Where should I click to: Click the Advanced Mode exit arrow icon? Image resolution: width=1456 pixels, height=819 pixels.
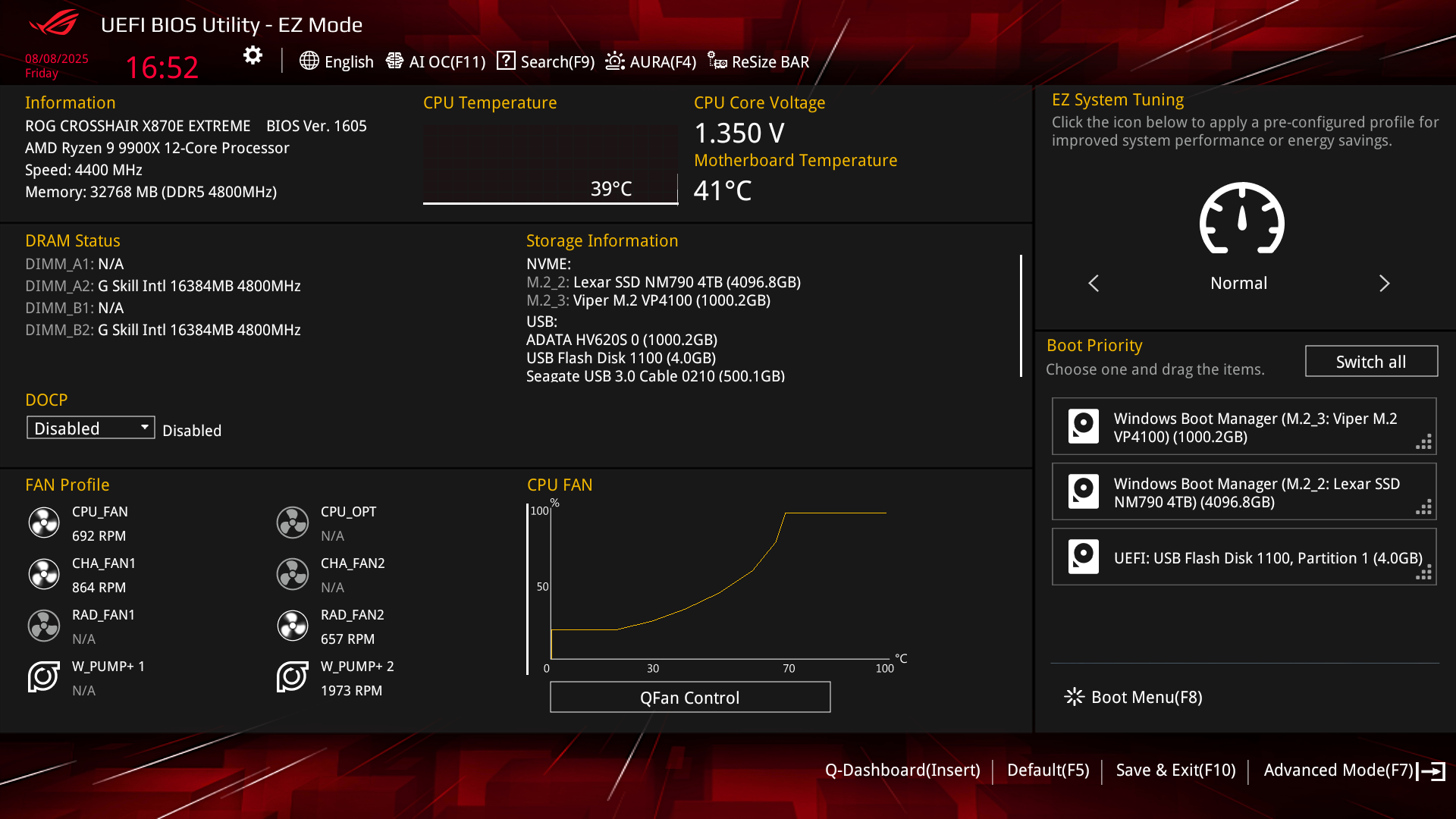pos(1432,771)
